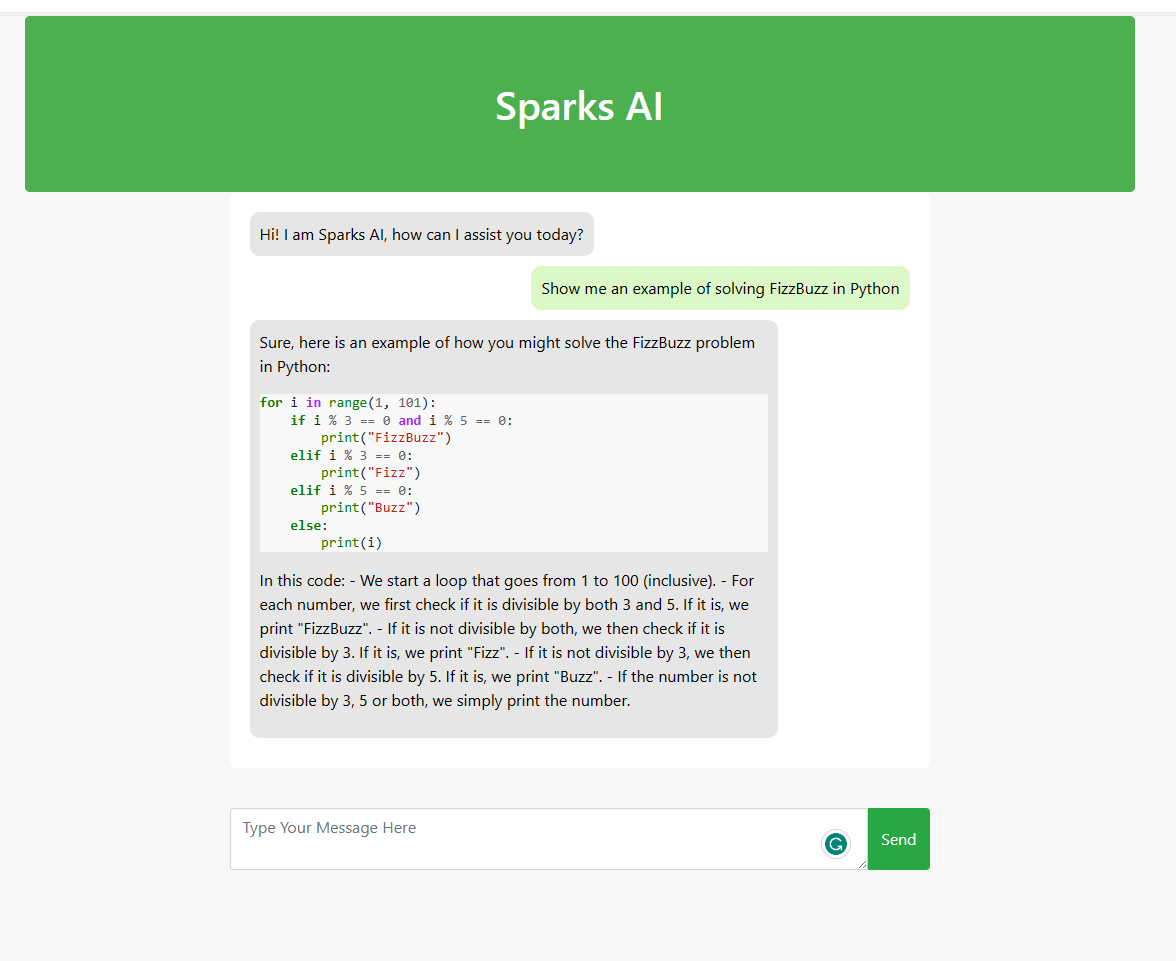Click the for keyword in the code

tap(270, 402)
